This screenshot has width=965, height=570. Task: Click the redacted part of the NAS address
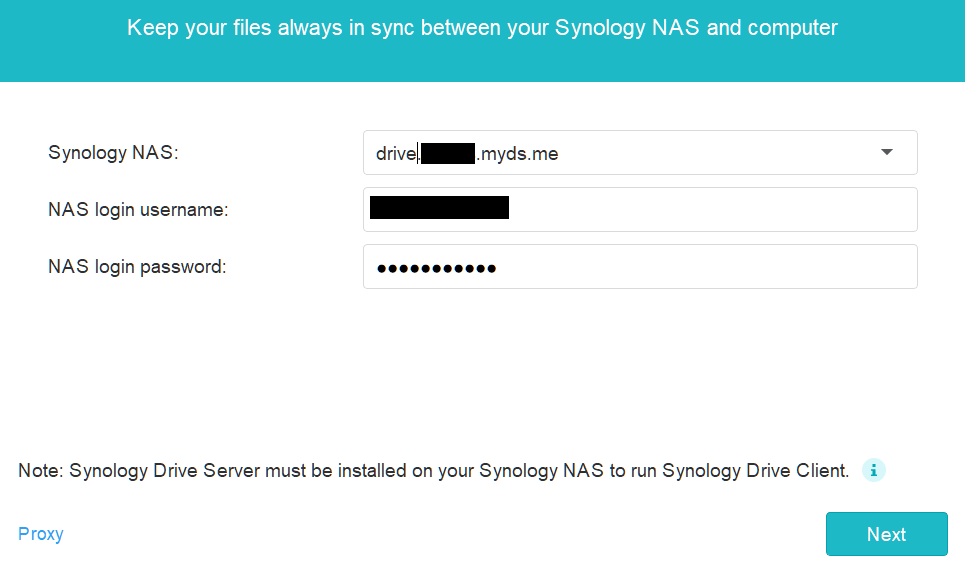(447, 153)
